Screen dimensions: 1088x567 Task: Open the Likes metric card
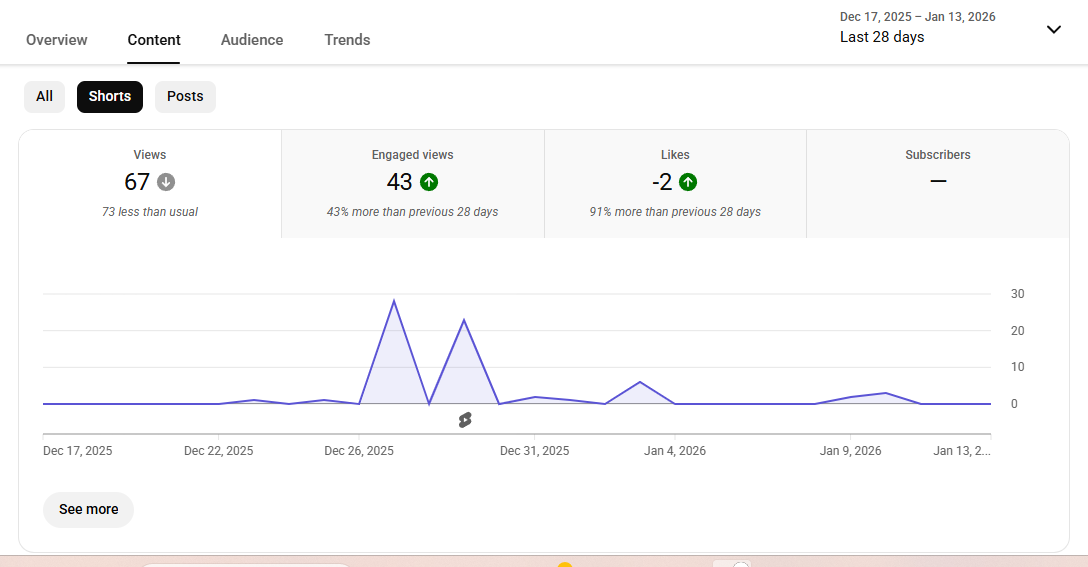(x=675, y=183)
